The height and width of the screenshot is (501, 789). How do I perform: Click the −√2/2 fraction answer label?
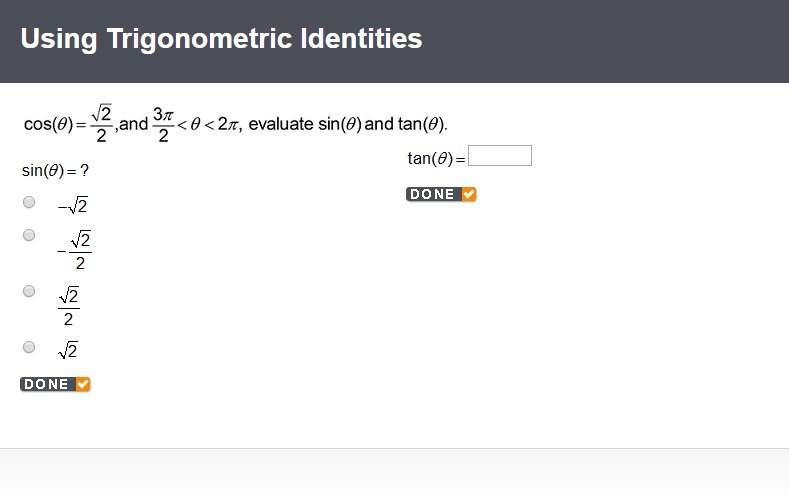pyautogui.click(x=77, y=250)
